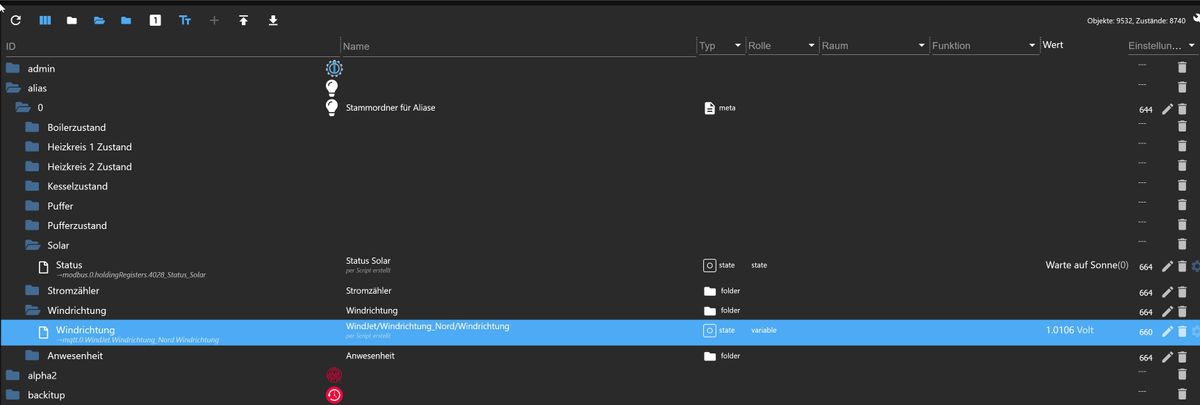Click trash icon for Stammordner für Aliase
Image resolution: width=1200 pixels, height=405 pixels.
pyautogui.click(x=1182, y=108)
